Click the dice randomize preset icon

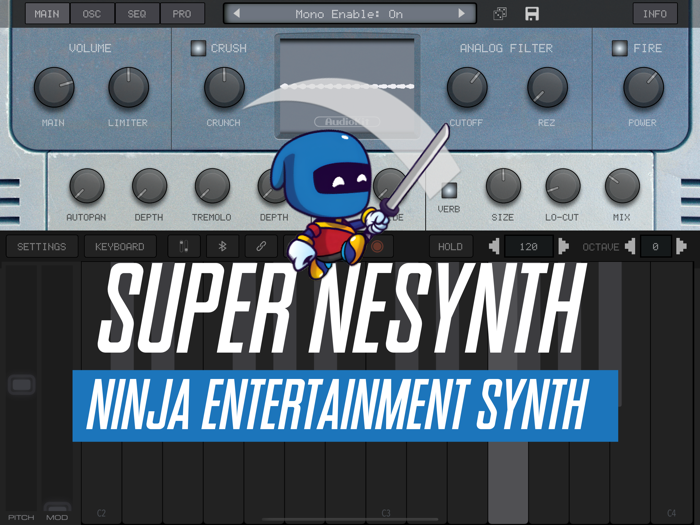500,14
